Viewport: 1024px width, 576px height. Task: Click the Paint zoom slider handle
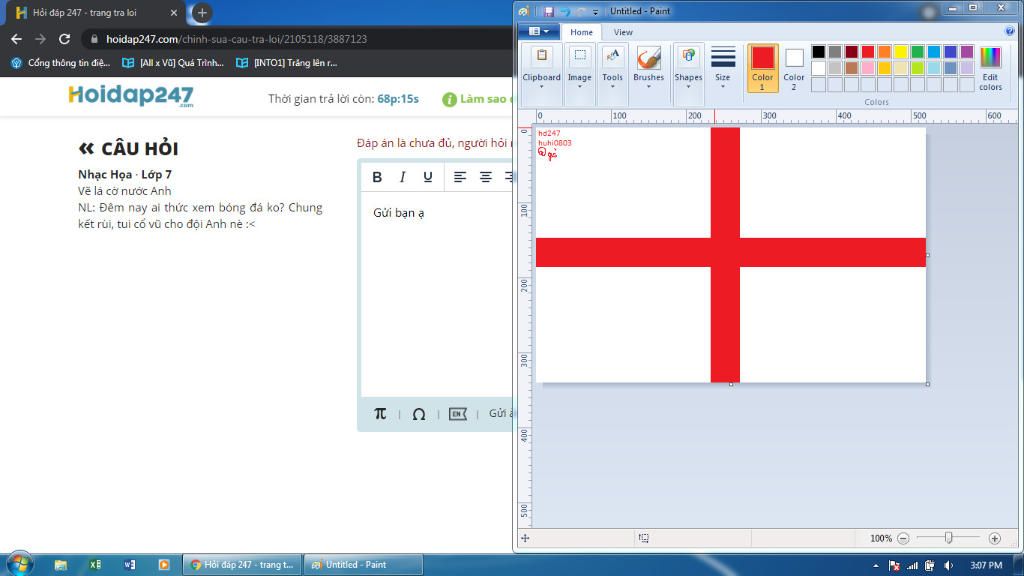(x=948, y=537)
